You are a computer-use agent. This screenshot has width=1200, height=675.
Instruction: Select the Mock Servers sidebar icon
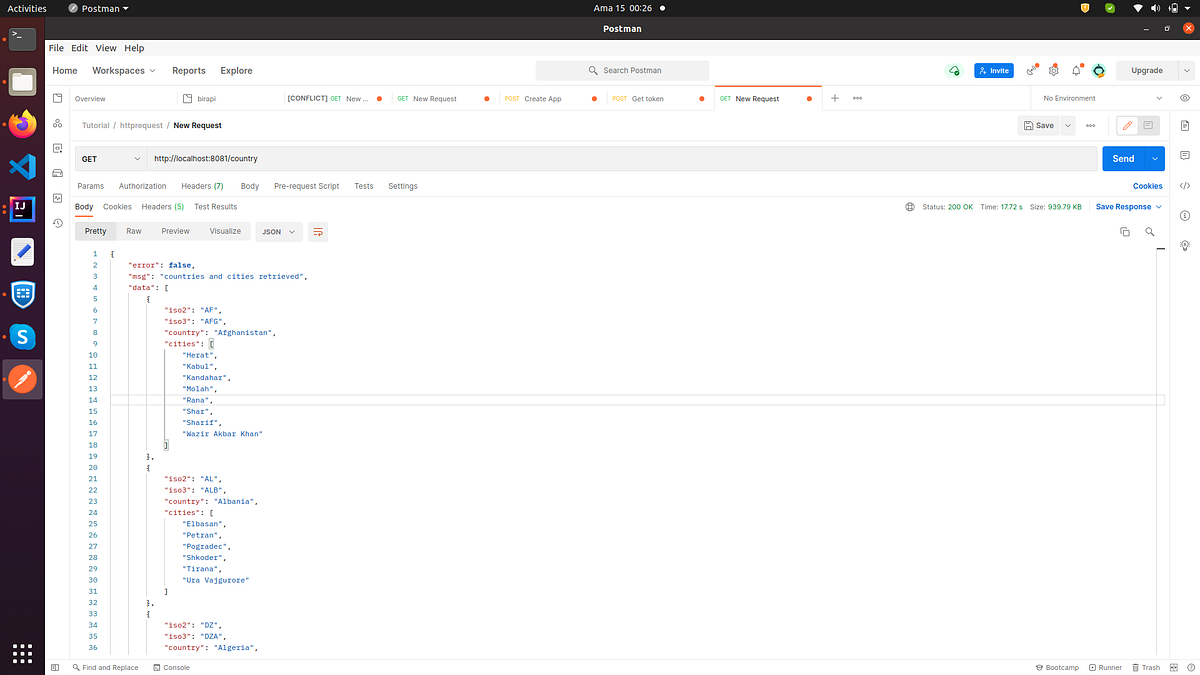tap(57, 173)
